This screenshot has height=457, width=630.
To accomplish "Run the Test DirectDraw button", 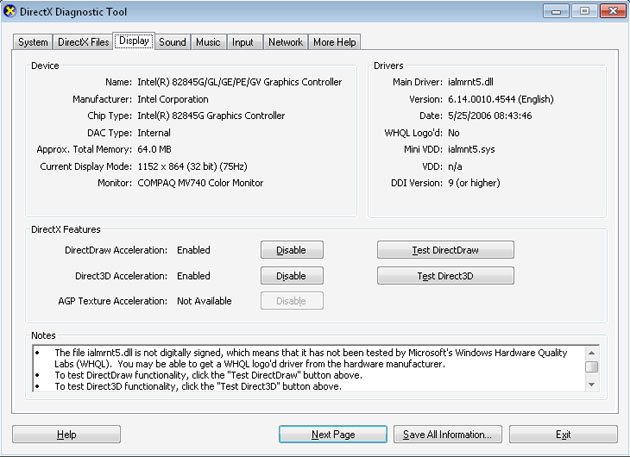I will [x=445, y=250].
